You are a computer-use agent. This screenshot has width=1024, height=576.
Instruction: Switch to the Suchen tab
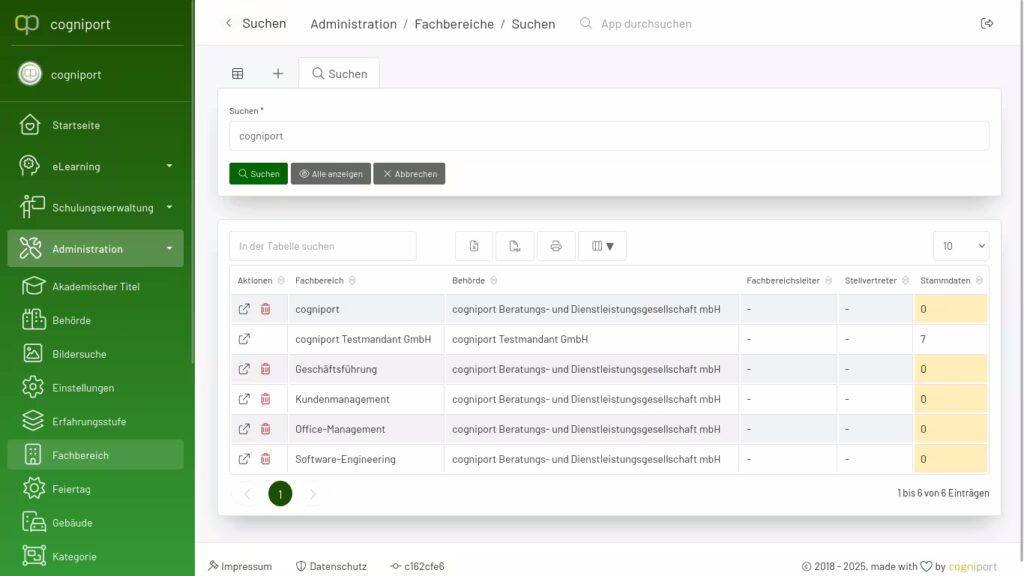(339, 74)
